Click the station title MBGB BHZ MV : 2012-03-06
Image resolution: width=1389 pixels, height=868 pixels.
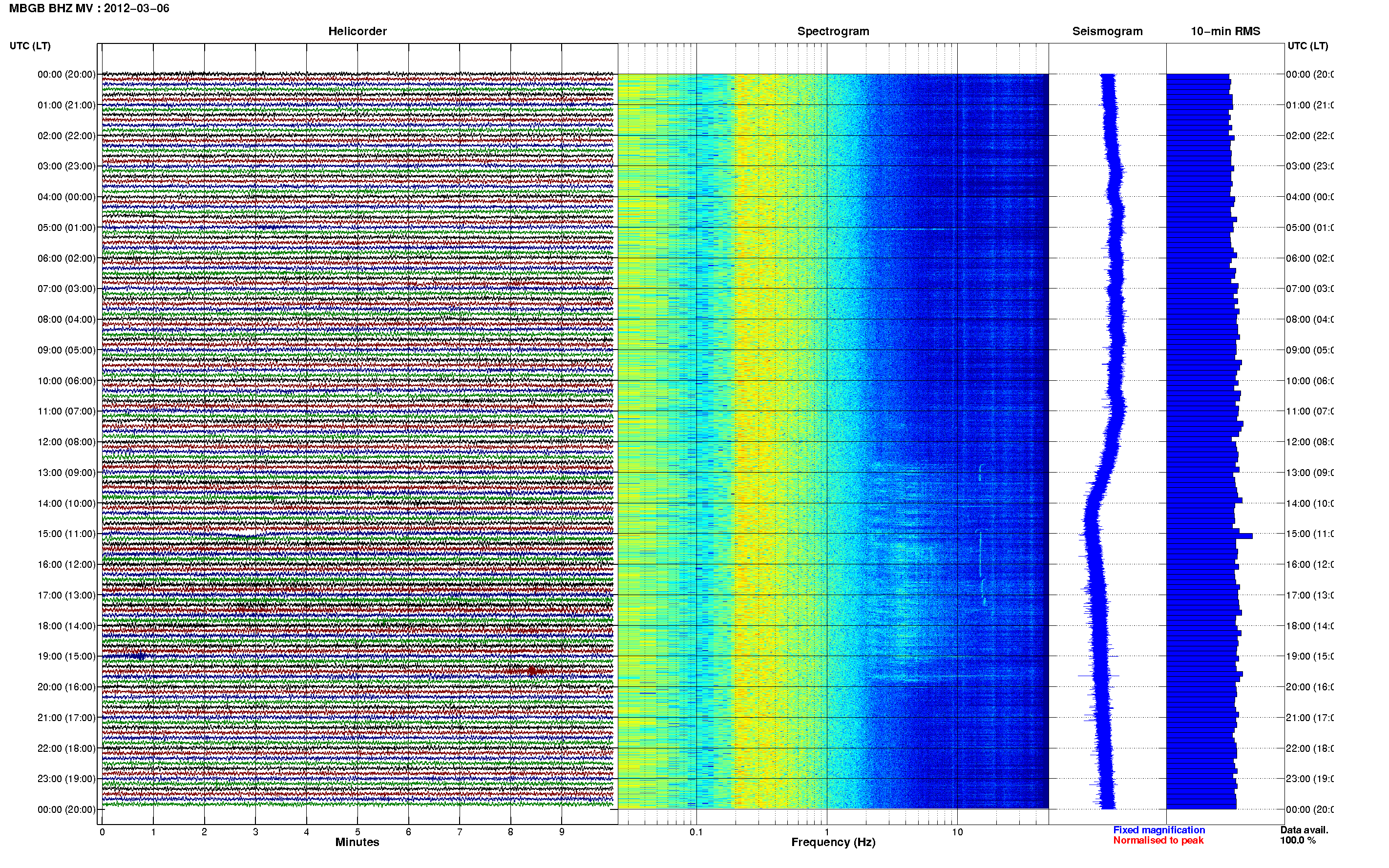click(x=89, y=8)
